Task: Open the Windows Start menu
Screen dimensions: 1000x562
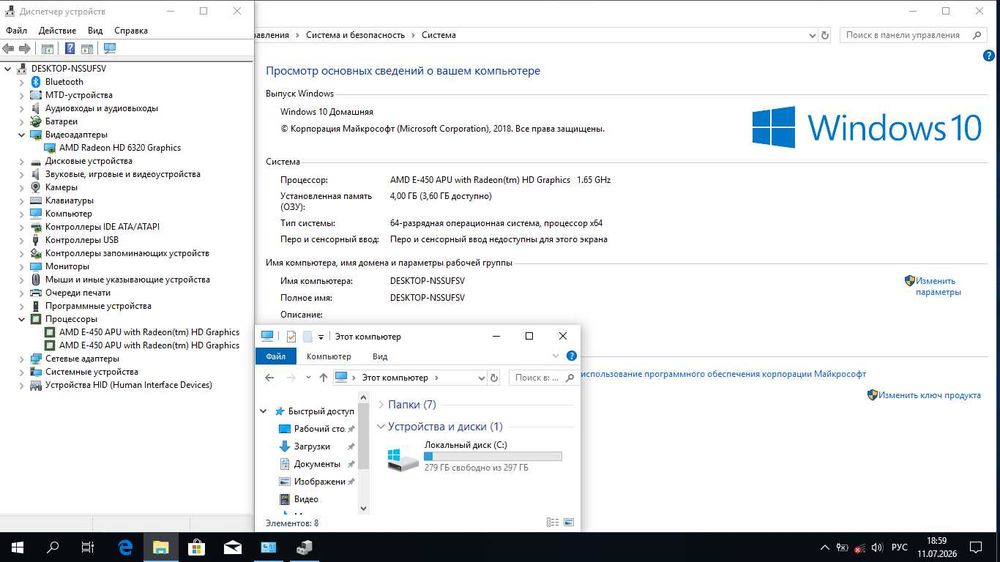Action: (17, 547)
